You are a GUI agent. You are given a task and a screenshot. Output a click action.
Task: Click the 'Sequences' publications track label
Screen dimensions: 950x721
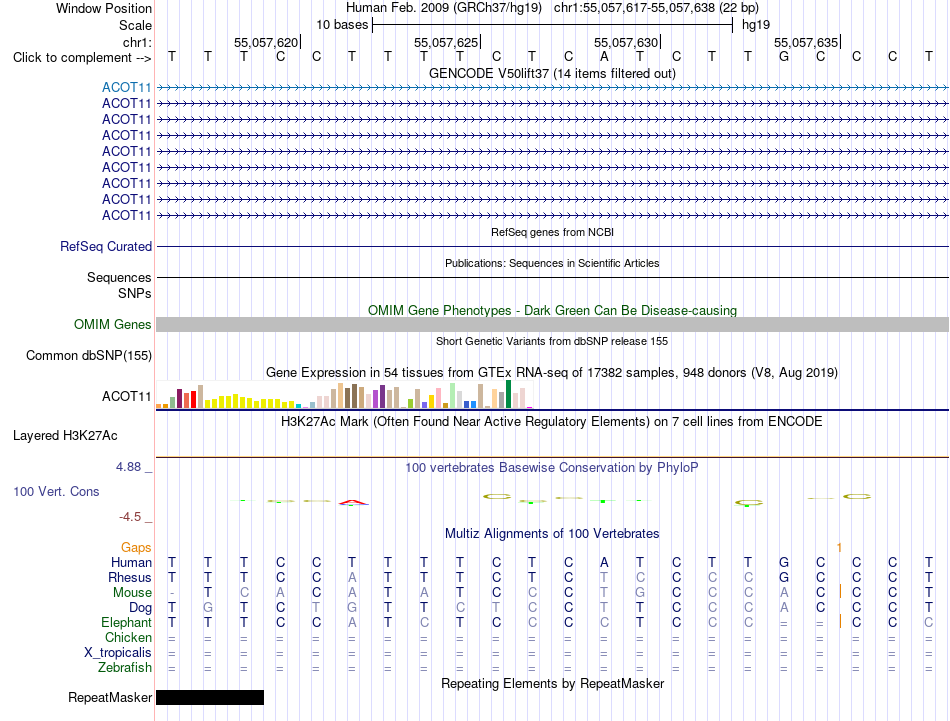pos(119,277)
